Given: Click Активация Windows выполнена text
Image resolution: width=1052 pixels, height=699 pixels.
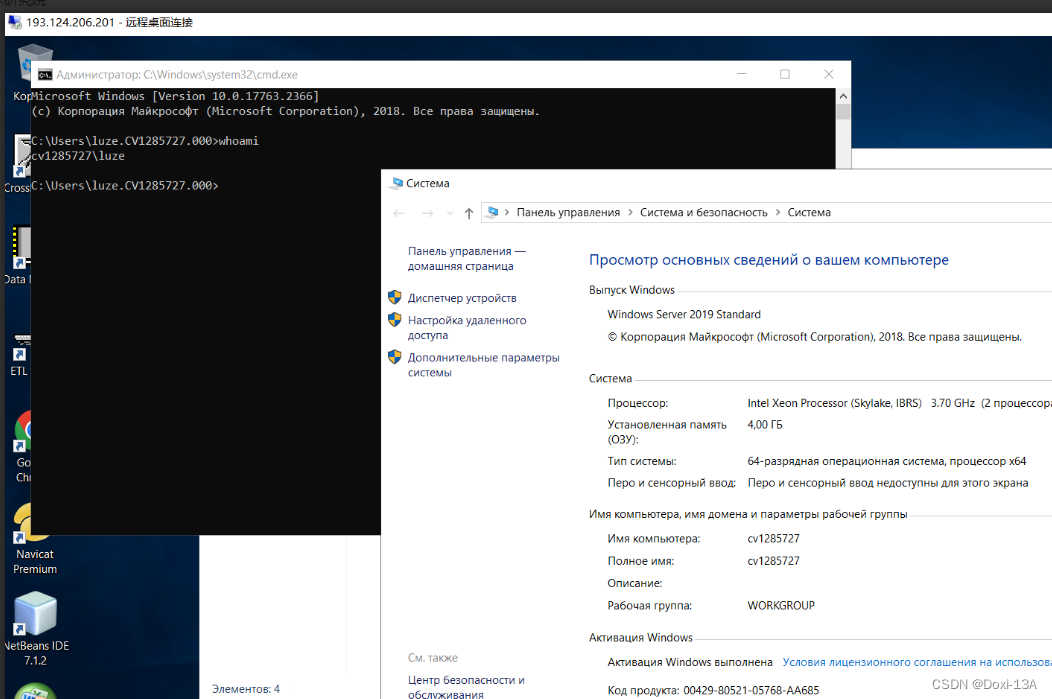Looking at the screenshot, I should pyautogui.click(x=690, y=662).
